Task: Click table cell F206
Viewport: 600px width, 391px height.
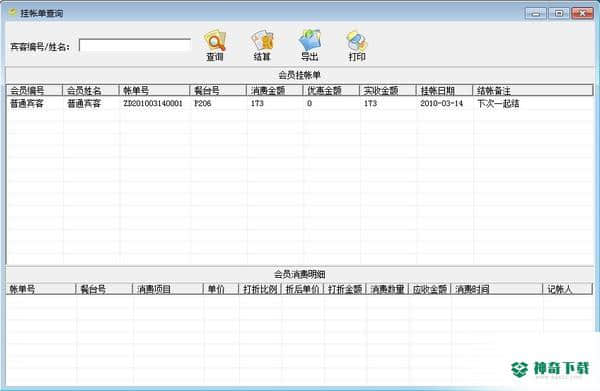Action: 203,103
